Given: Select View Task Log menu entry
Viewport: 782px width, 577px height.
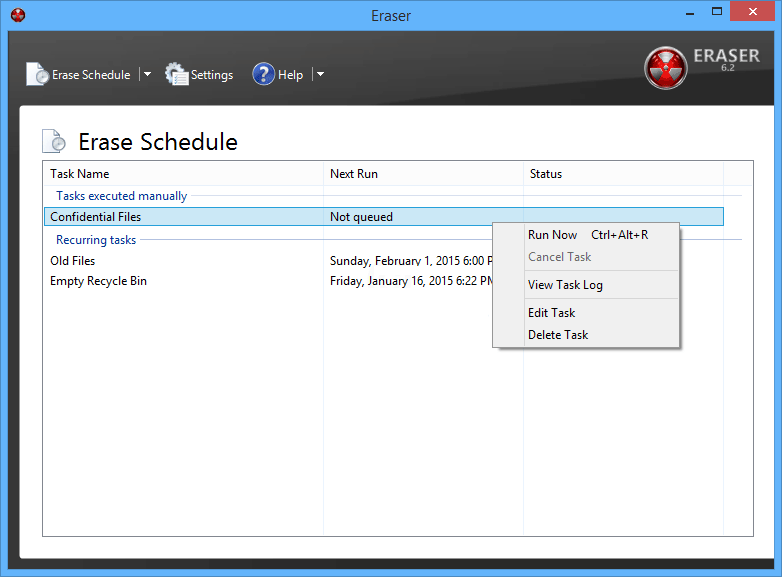Looking at the screenshot, I should pyautogui.click(x=565, y=285).
